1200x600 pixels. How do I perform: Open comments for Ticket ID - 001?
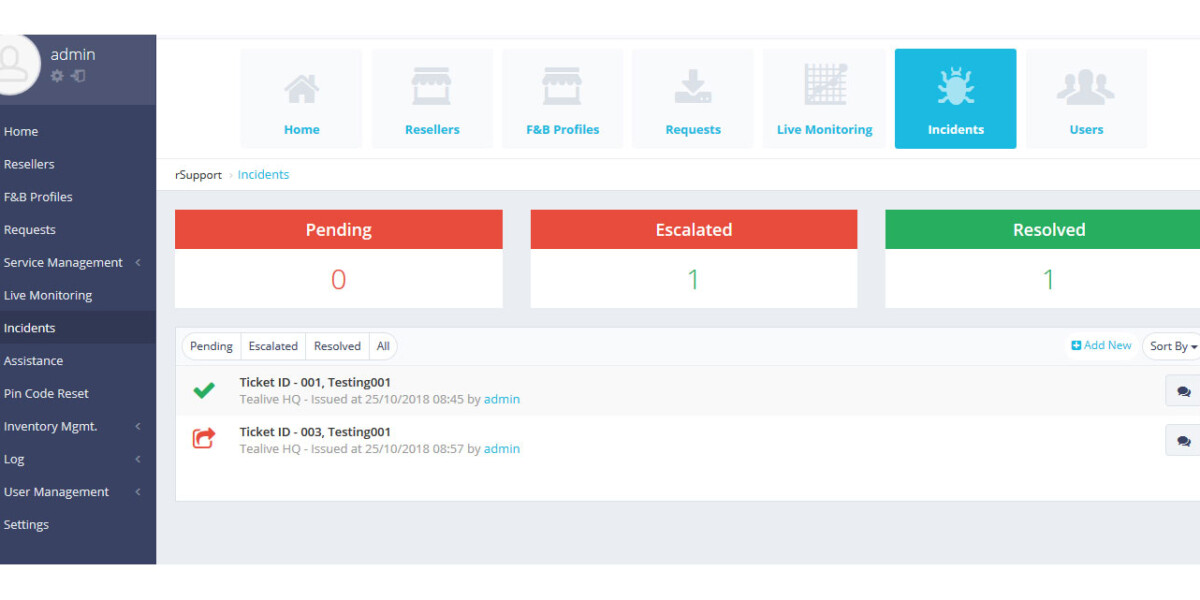(x=1183, y=391)
